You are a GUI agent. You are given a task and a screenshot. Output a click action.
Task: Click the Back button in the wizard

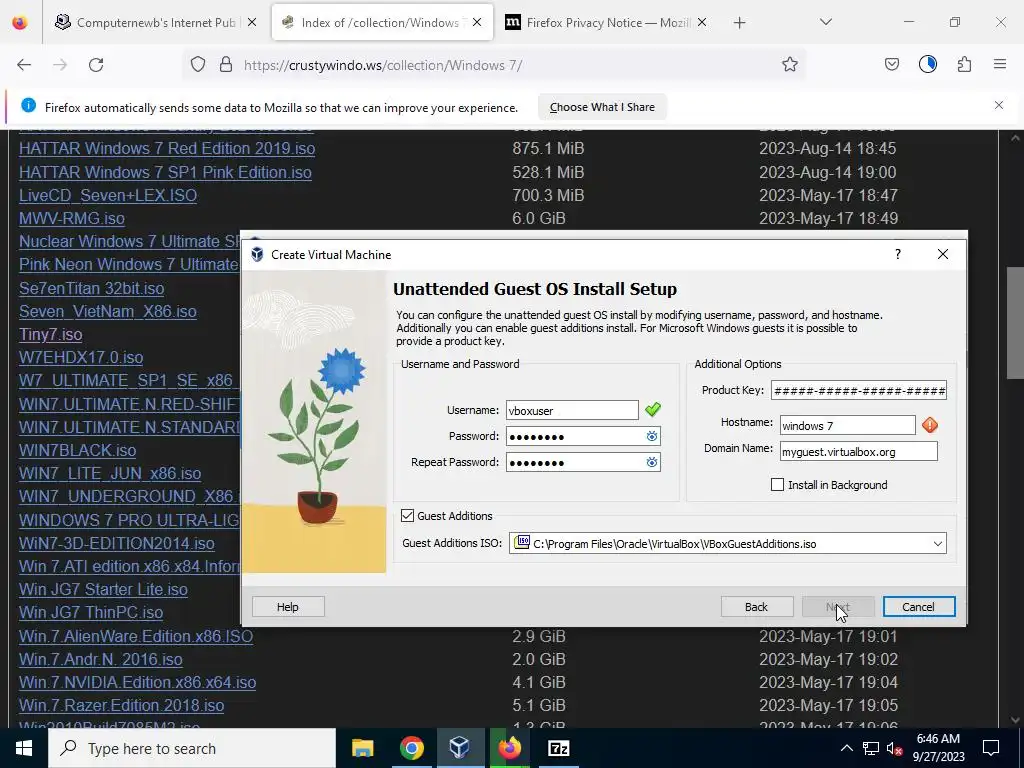tap(757, 607)
